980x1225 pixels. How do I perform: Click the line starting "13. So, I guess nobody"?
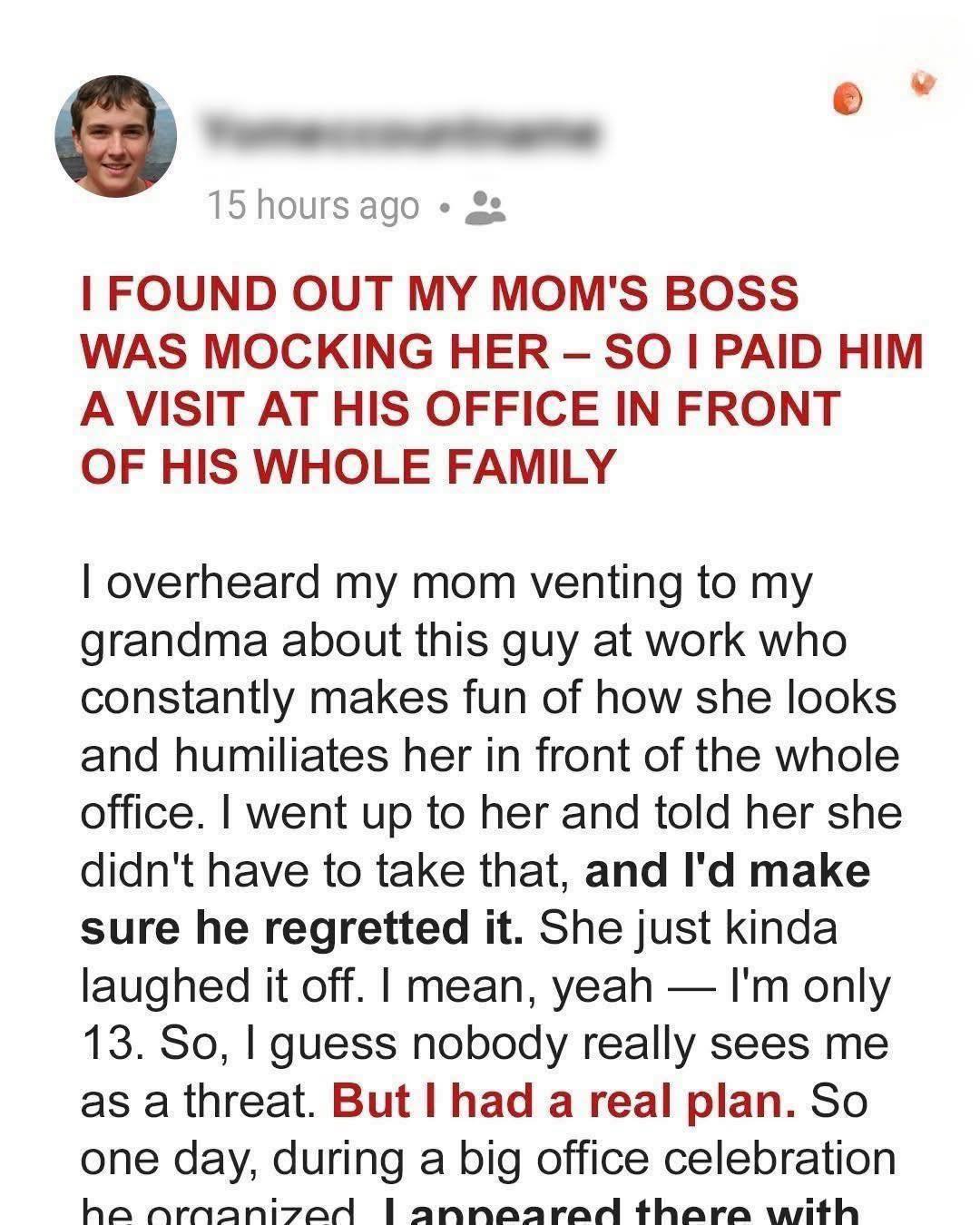[x=483, y=1044]
